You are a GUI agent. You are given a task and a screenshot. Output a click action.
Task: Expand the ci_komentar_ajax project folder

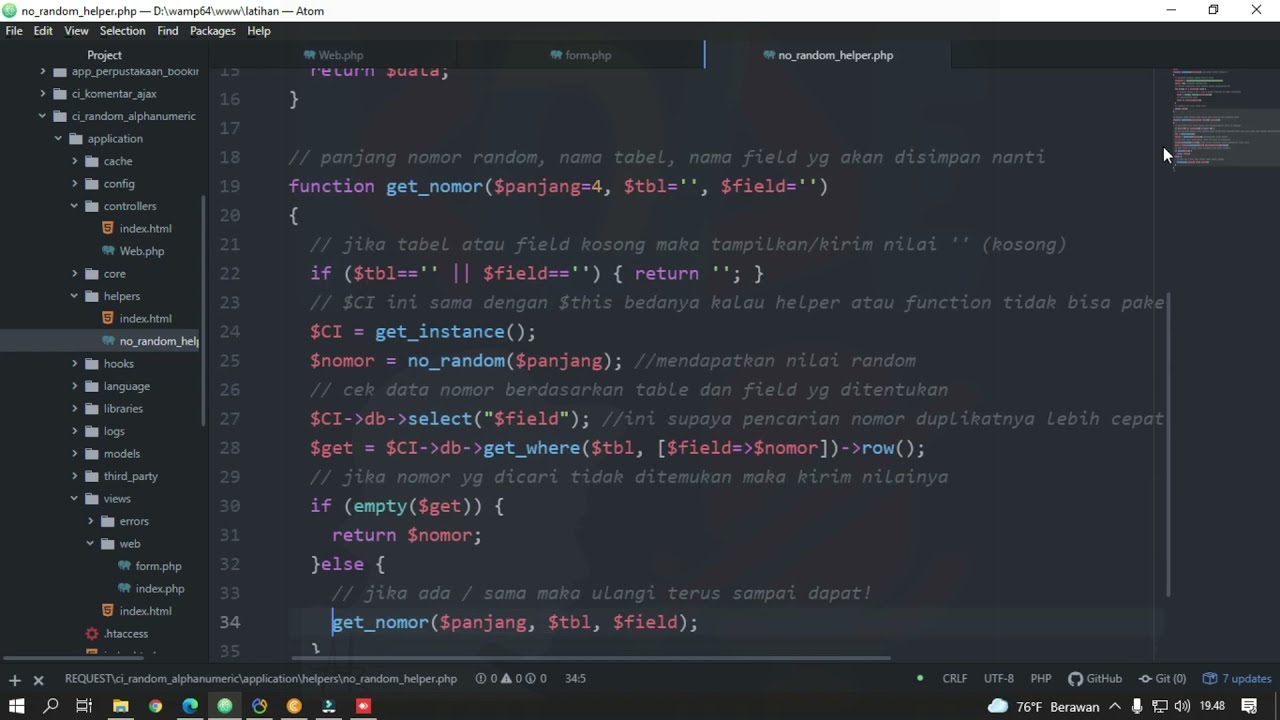point(42,93)
